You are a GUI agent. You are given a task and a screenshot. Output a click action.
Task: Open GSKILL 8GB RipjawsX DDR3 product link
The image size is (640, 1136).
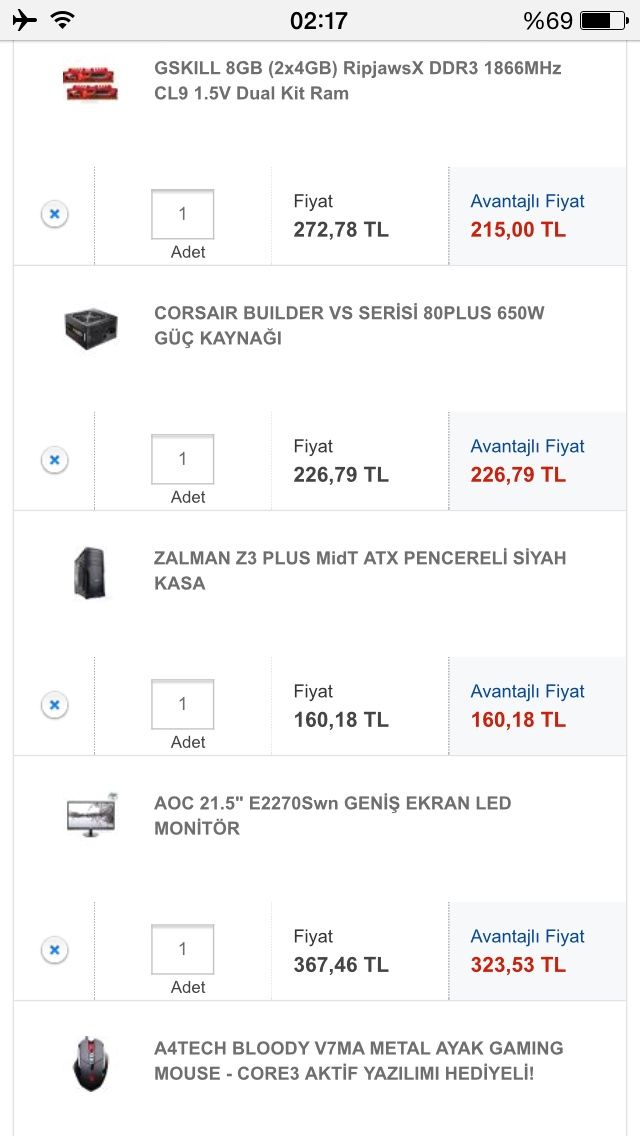(x=357, y=81)
